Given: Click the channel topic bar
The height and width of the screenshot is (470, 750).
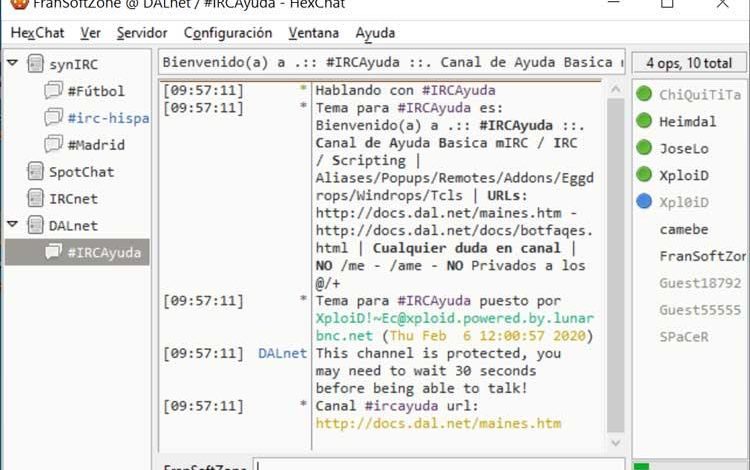Looking at the screenshot, I should coord(392,62).
